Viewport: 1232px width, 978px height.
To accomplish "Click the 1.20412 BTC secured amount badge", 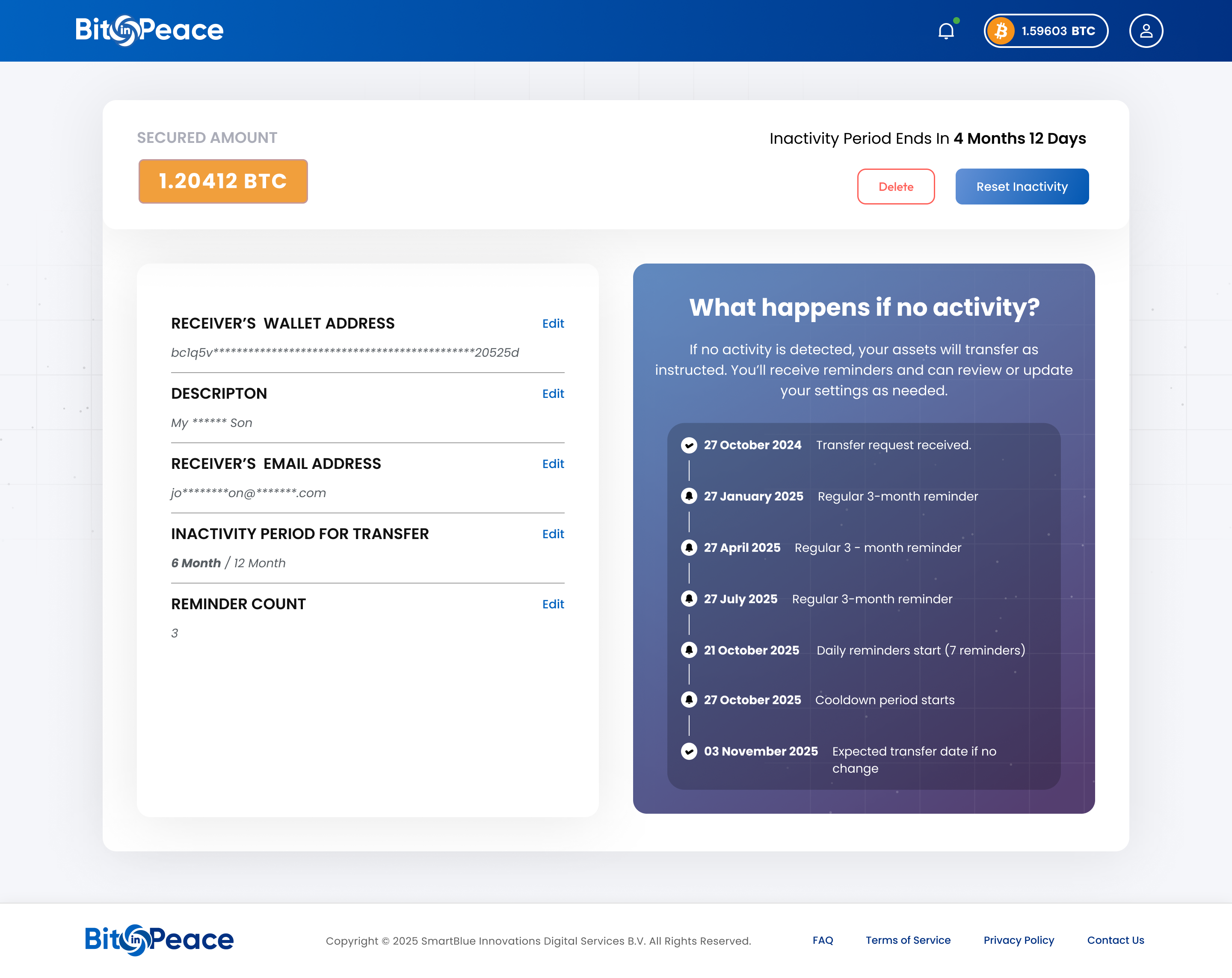I will (x=223, y=181).
